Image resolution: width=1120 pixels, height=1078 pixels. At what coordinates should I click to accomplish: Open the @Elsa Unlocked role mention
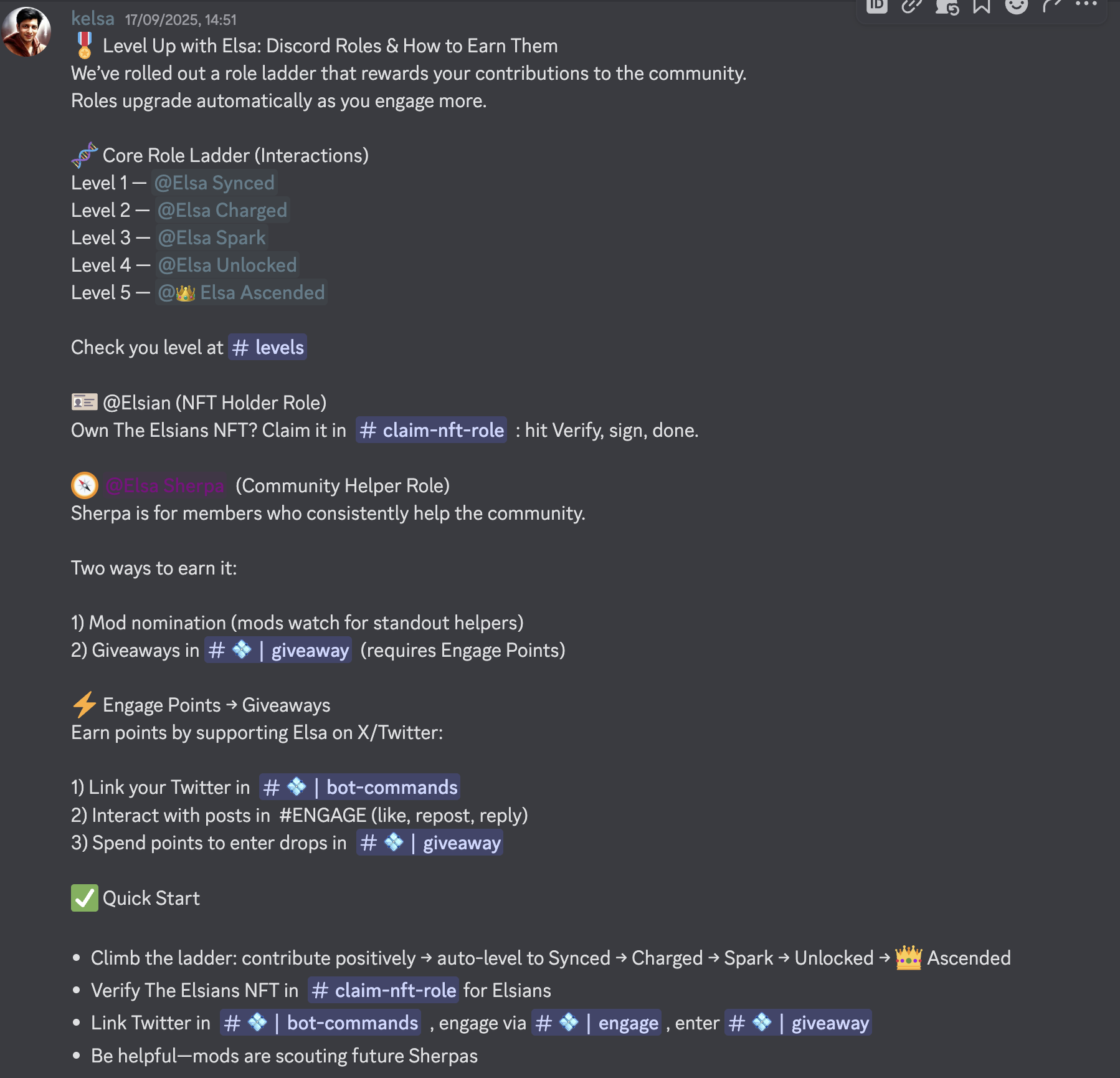click(x=227, y=265)
